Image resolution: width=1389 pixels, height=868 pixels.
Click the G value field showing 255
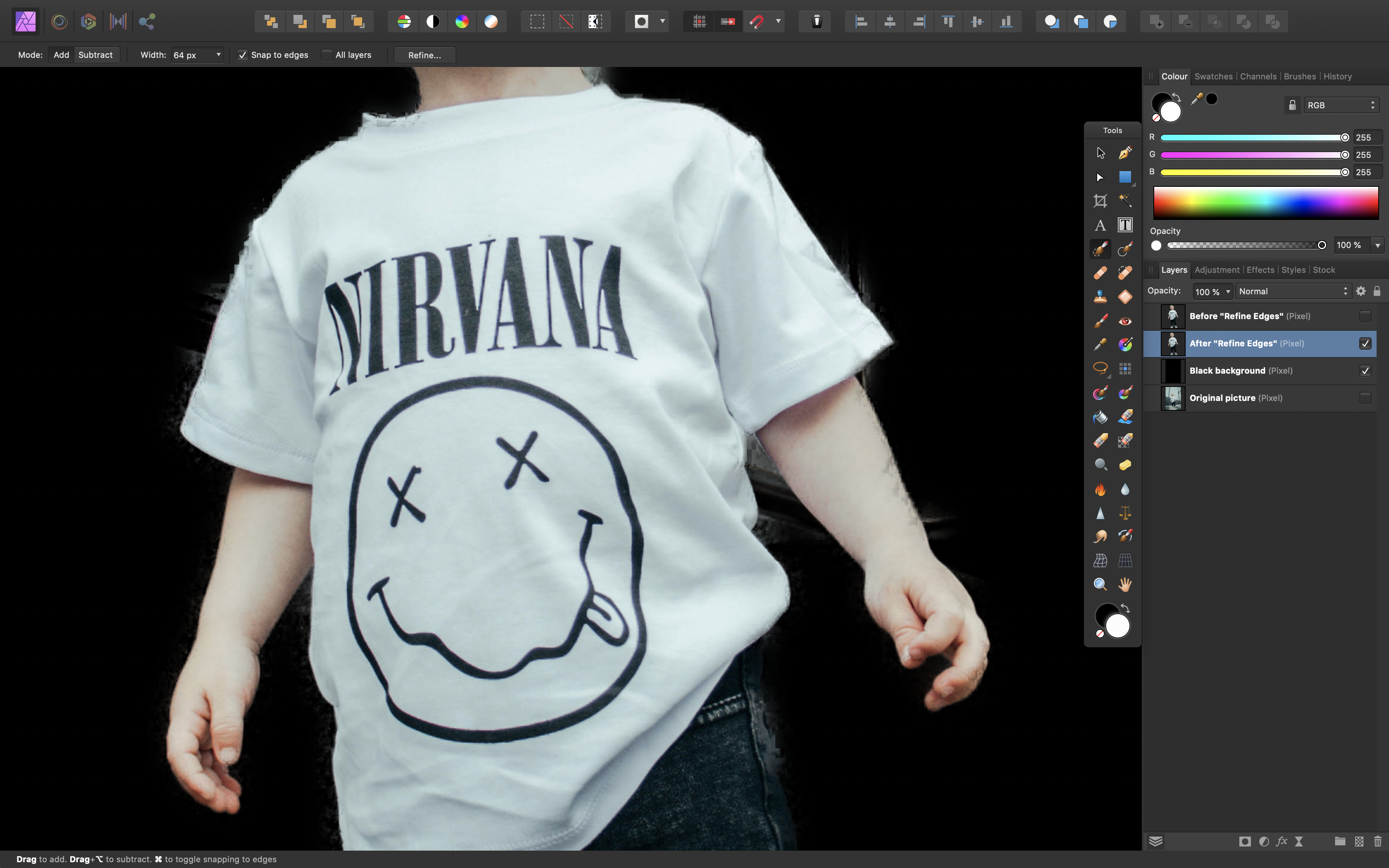(x=1367, y=155)
